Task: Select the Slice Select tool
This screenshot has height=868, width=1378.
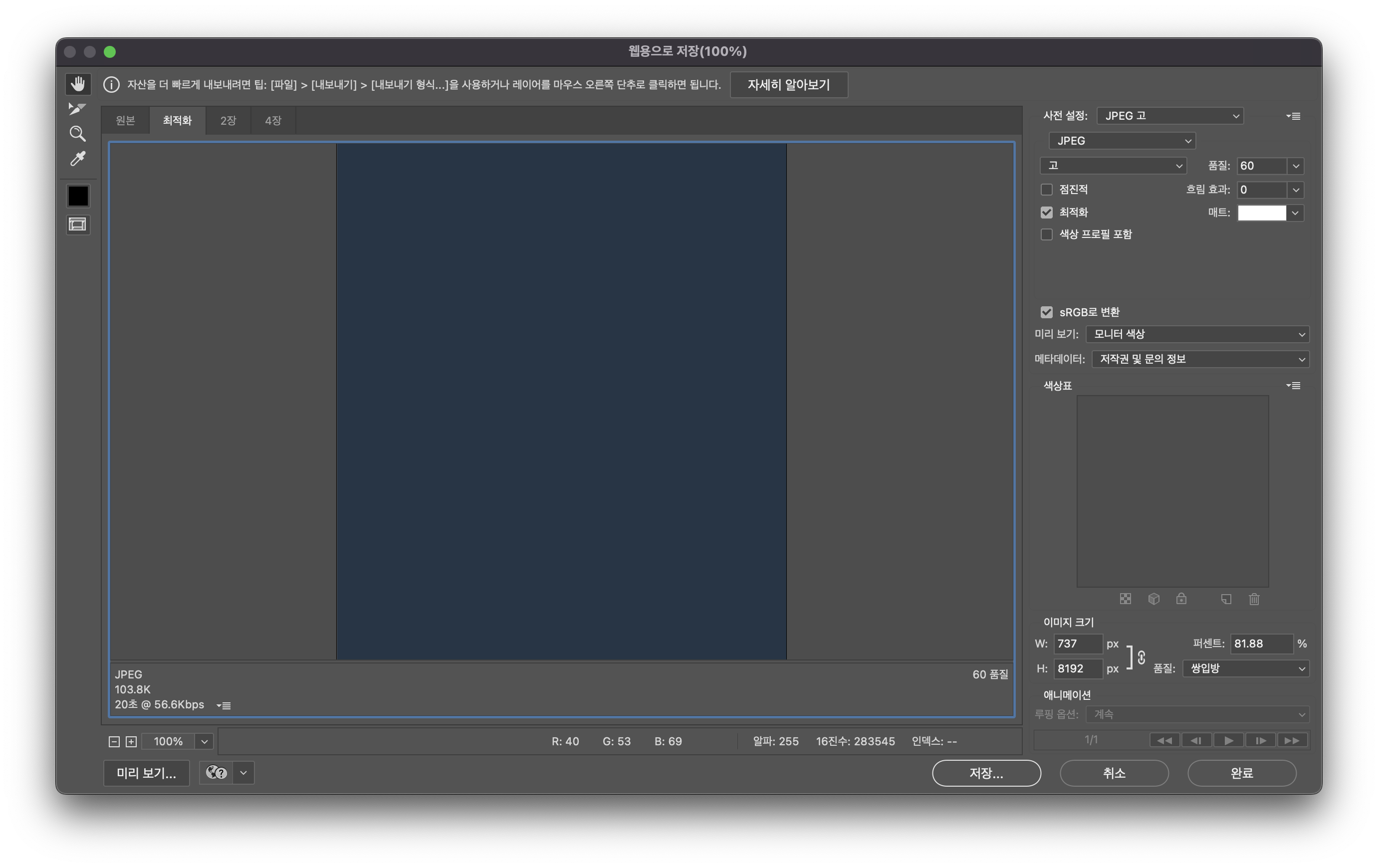Action: coord(77,109)
